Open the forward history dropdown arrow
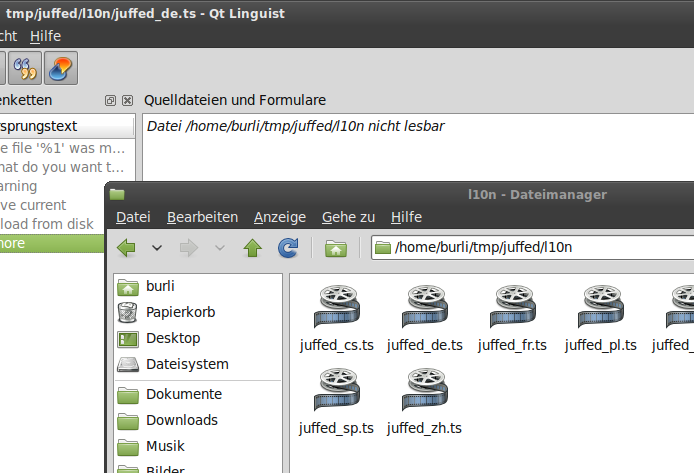The image size is (694, 473). [x=219, y=247]
